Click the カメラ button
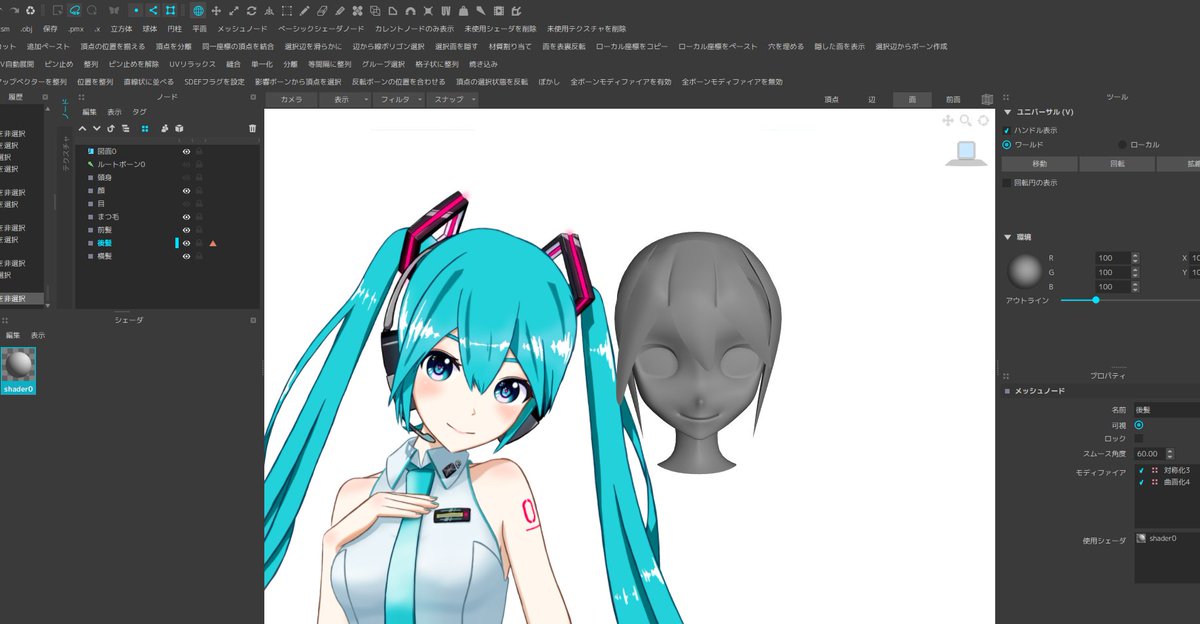 point(291,99)
